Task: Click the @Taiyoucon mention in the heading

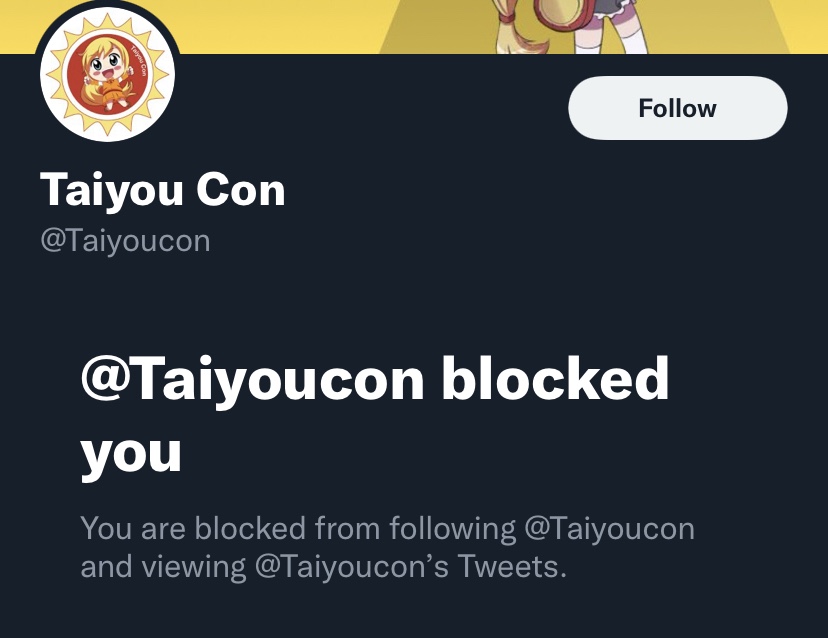Action: coord(252,379)
